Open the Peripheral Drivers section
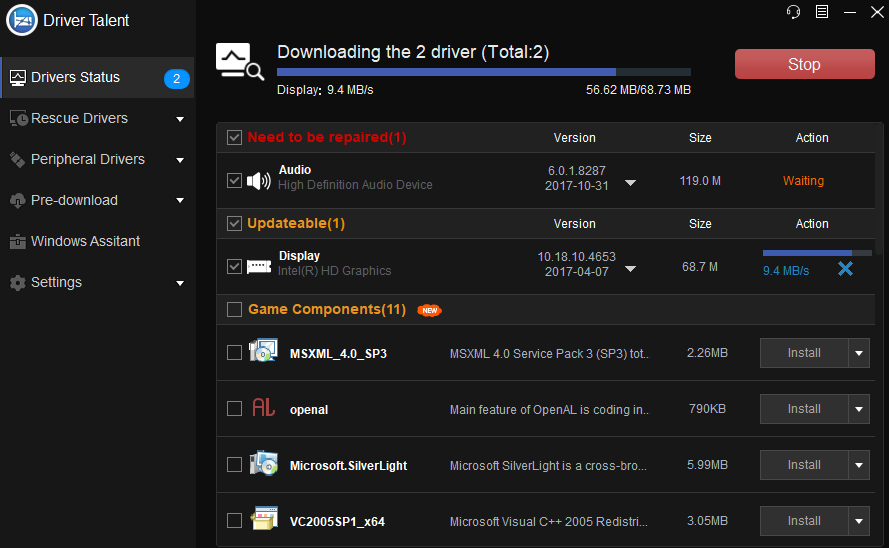Viewport: 889px width, 548px height. point(98,160)
